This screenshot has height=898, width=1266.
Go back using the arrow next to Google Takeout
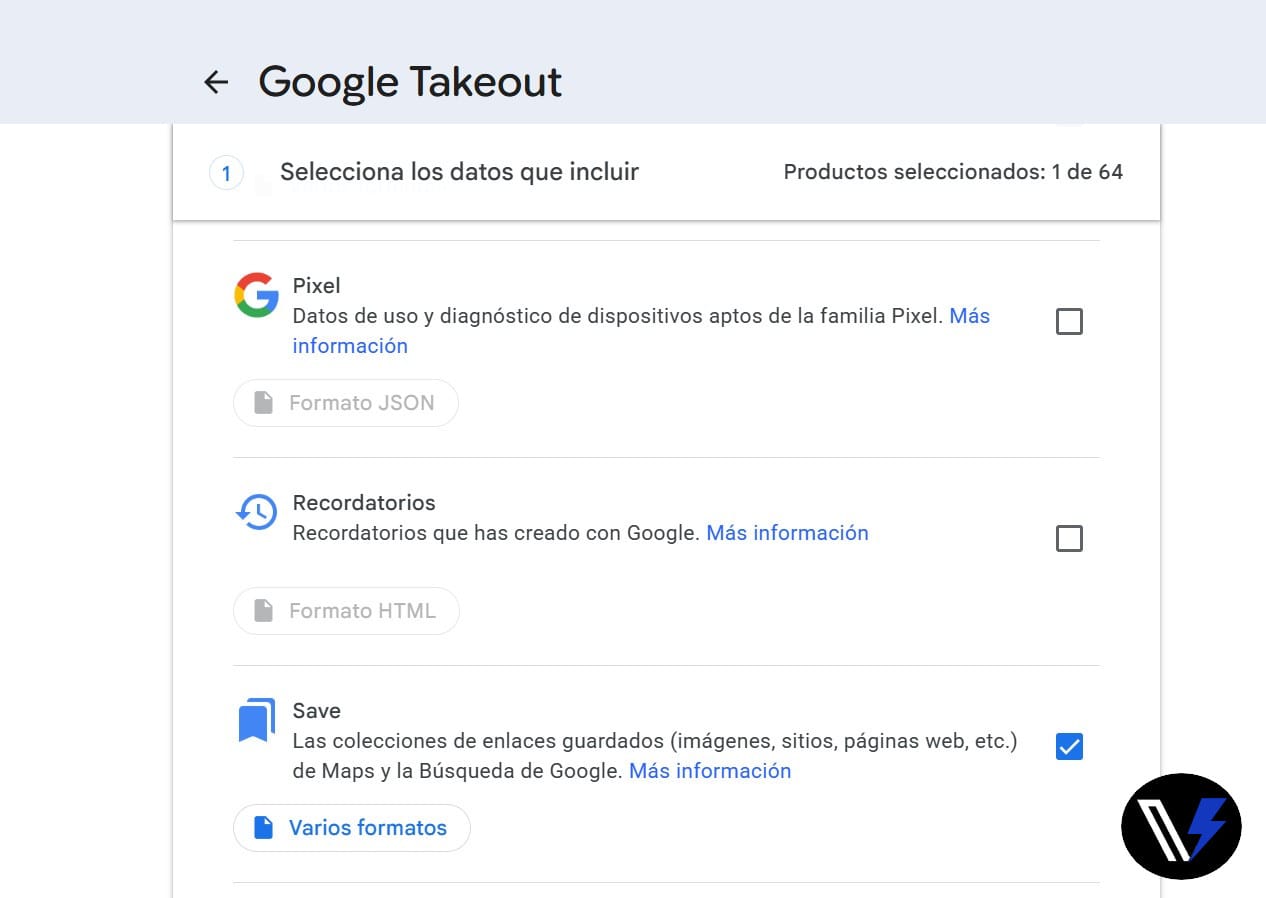tap(216, 82)
